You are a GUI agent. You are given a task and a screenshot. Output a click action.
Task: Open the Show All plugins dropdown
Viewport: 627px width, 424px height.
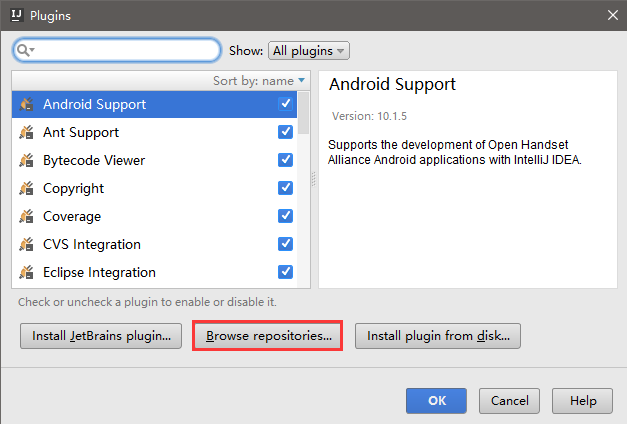309,51
